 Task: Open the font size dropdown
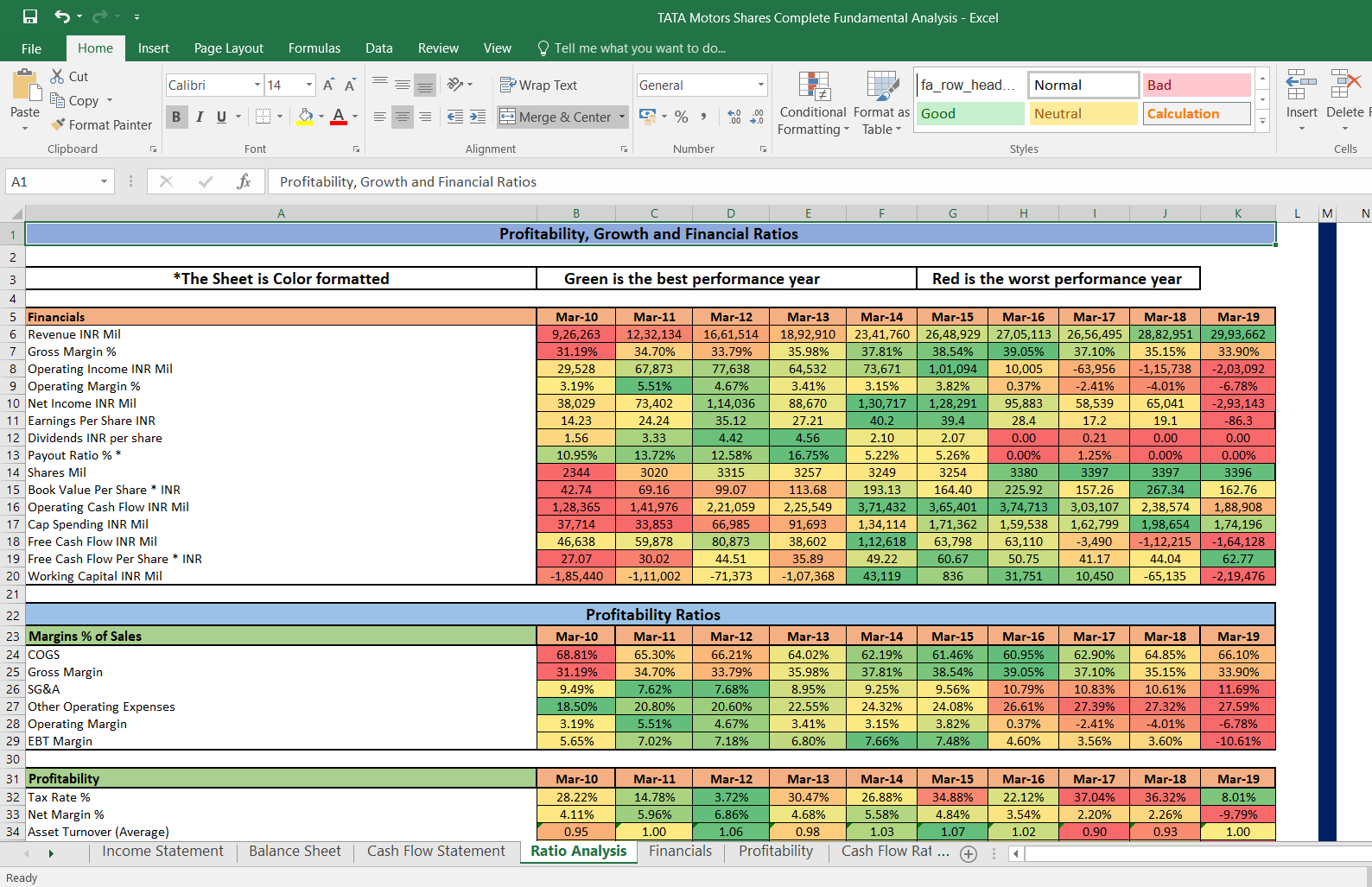click(x=309, y=85)
